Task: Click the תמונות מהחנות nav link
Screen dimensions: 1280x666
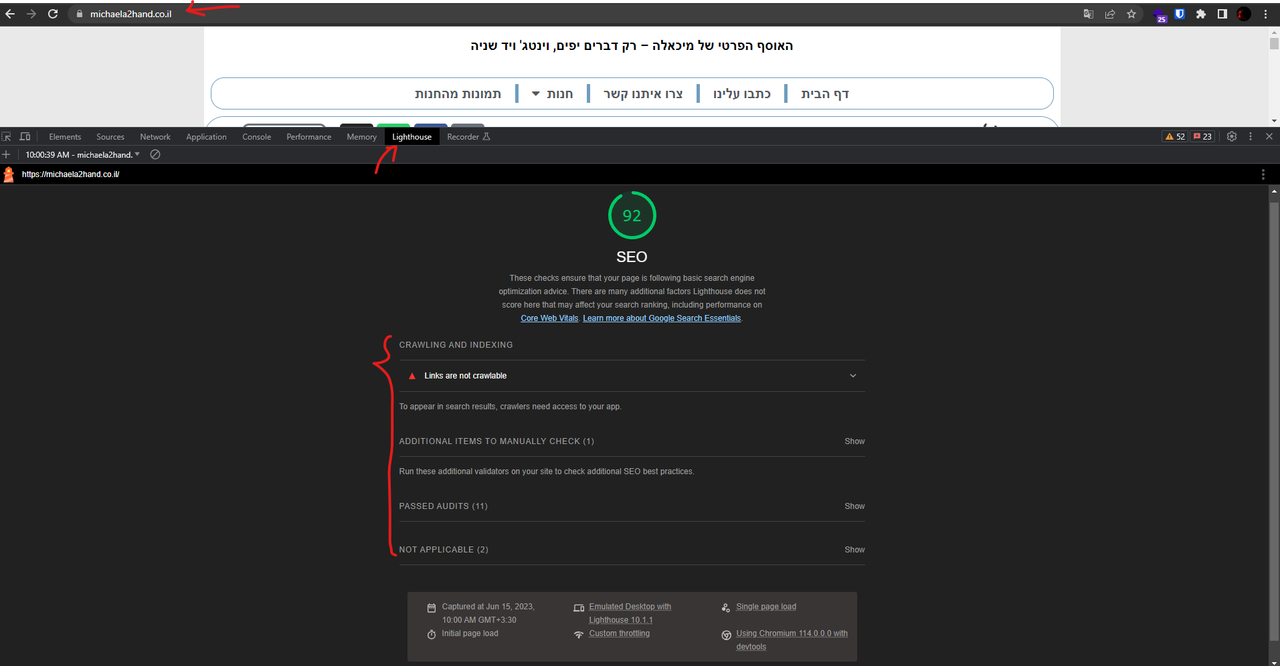Action: click(x=458, y=94)
